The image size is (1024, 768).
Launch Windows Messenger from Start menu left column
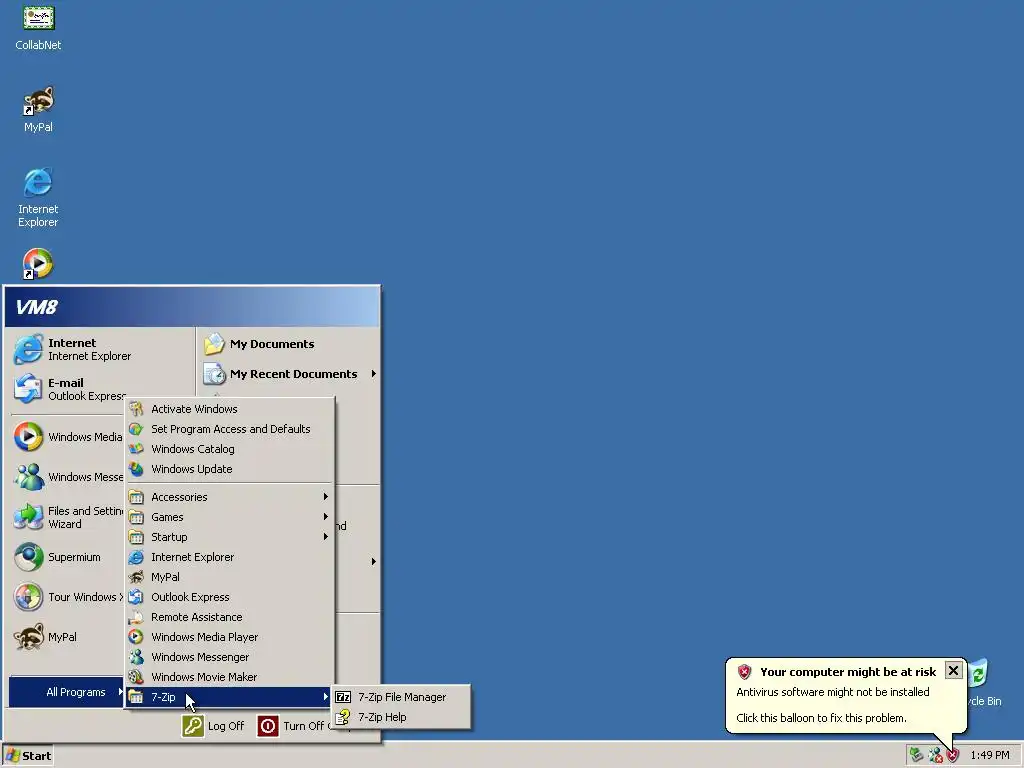(x=68, y=477)
